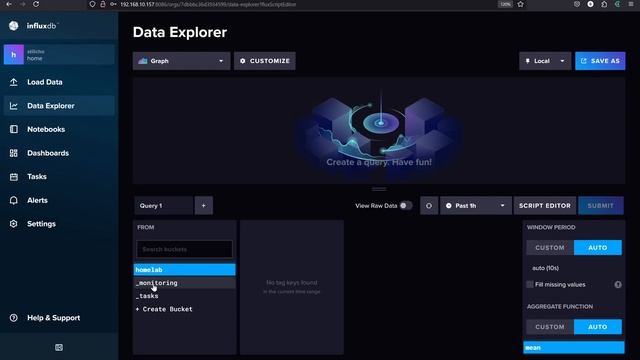The height and width of the screenshot is (360, 640).
Task: Click the browser extensions puzzle icon
Action: point(604,4)
